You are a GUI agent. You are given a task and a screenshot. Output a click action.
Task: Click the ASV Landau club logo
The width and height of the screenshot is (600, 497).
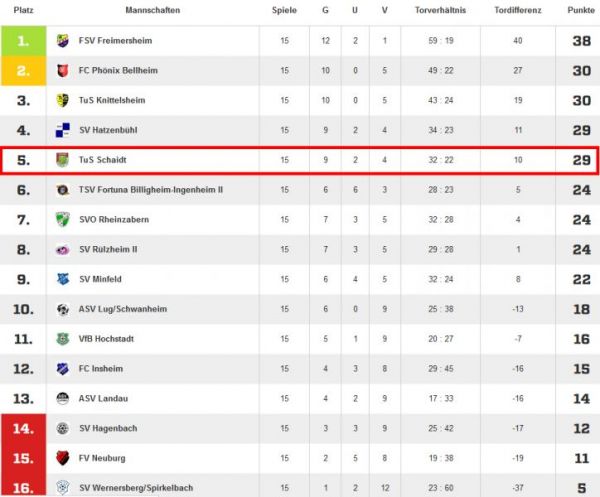pyautogui.click(x=63, y=398)
